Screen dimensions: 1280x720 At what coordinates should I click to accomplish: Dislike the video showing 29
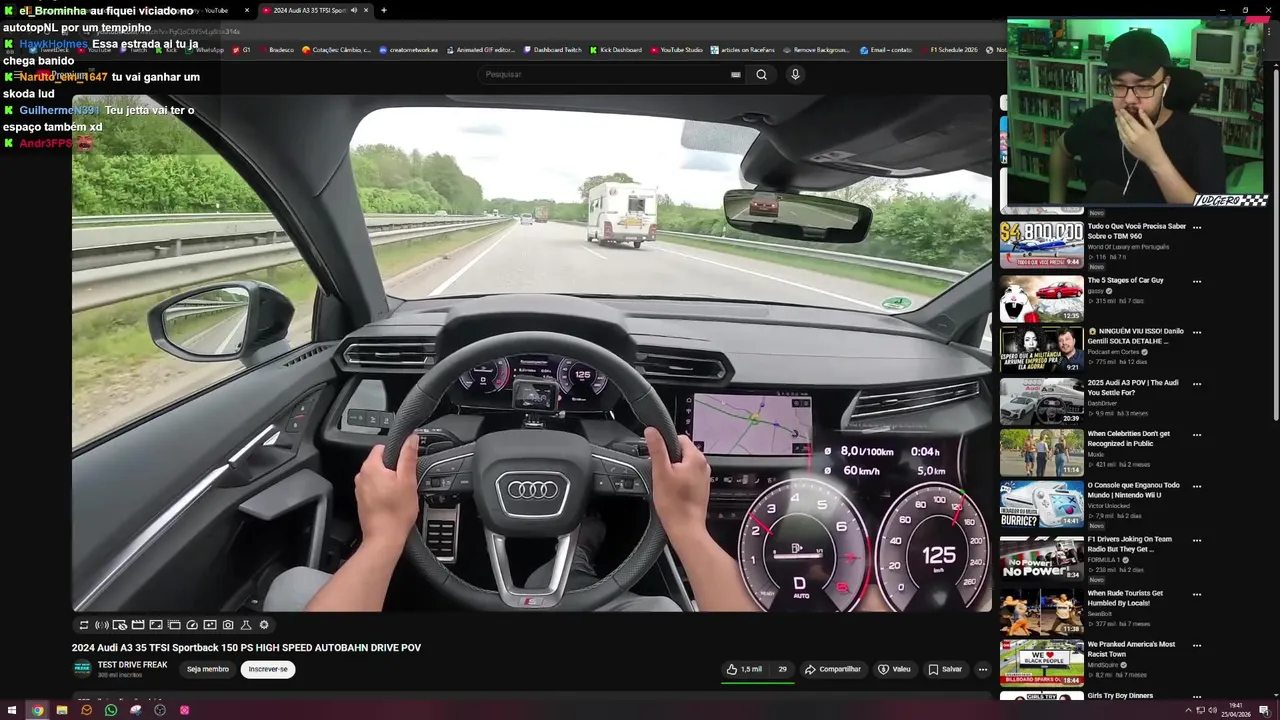pos(782,669)
